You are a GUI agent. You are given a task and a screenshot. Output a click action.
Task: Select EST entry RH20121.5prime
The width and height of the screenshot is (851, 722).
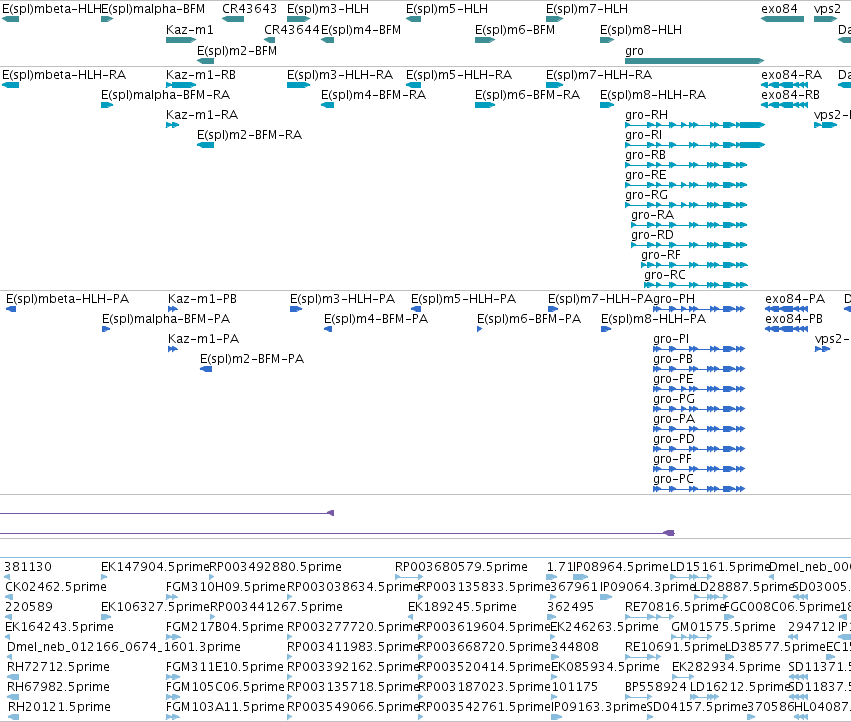coord(59,707)
